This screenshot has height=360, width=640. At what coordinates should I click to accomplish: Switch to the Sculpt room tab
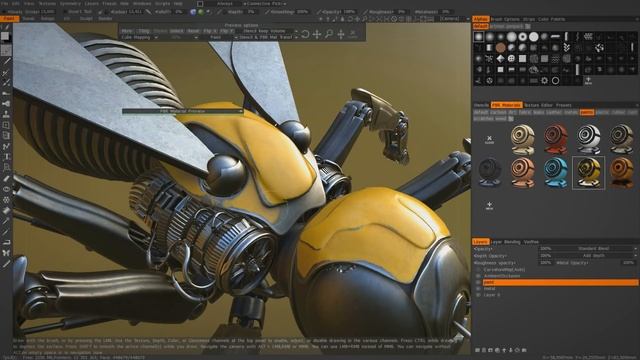click(x=86, y=18)
